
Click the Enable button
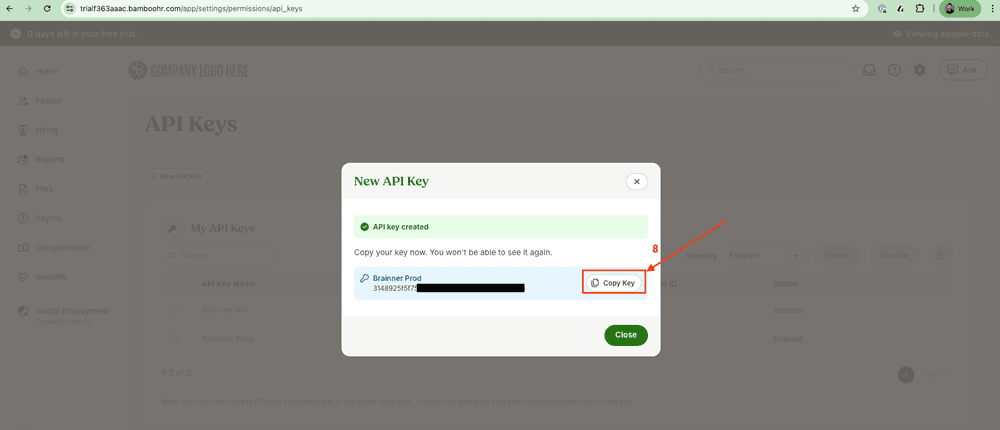coord(836,256)
